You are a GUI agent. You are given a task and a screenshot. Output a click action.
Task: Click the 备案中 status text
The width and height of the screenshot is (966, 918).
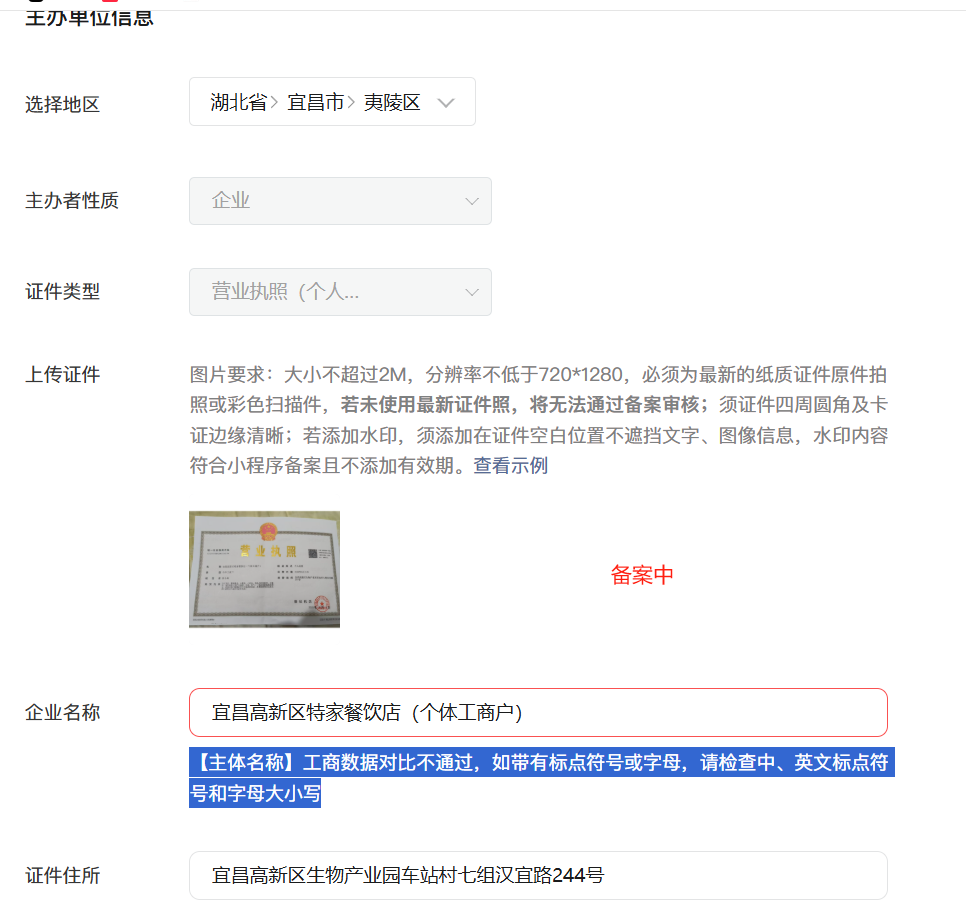[641, 575]
